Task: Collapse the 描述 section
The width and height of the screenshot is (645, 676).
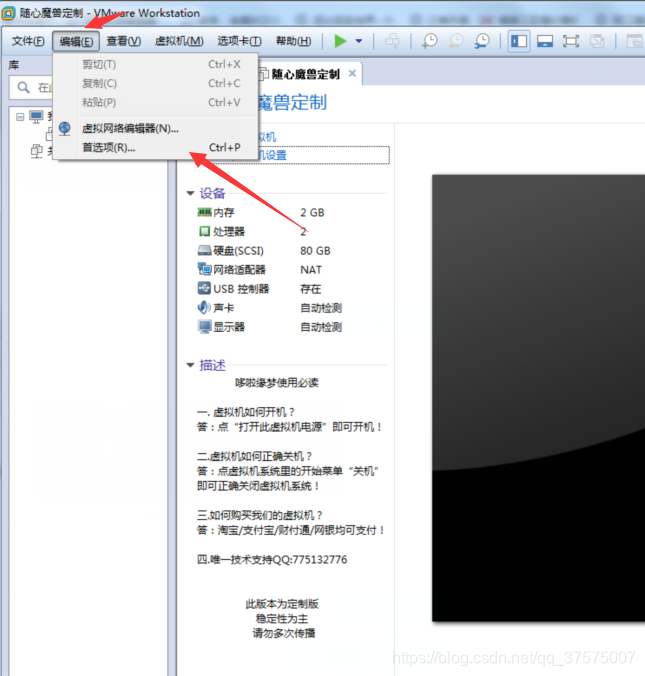Action: click(x=191, y=365)
